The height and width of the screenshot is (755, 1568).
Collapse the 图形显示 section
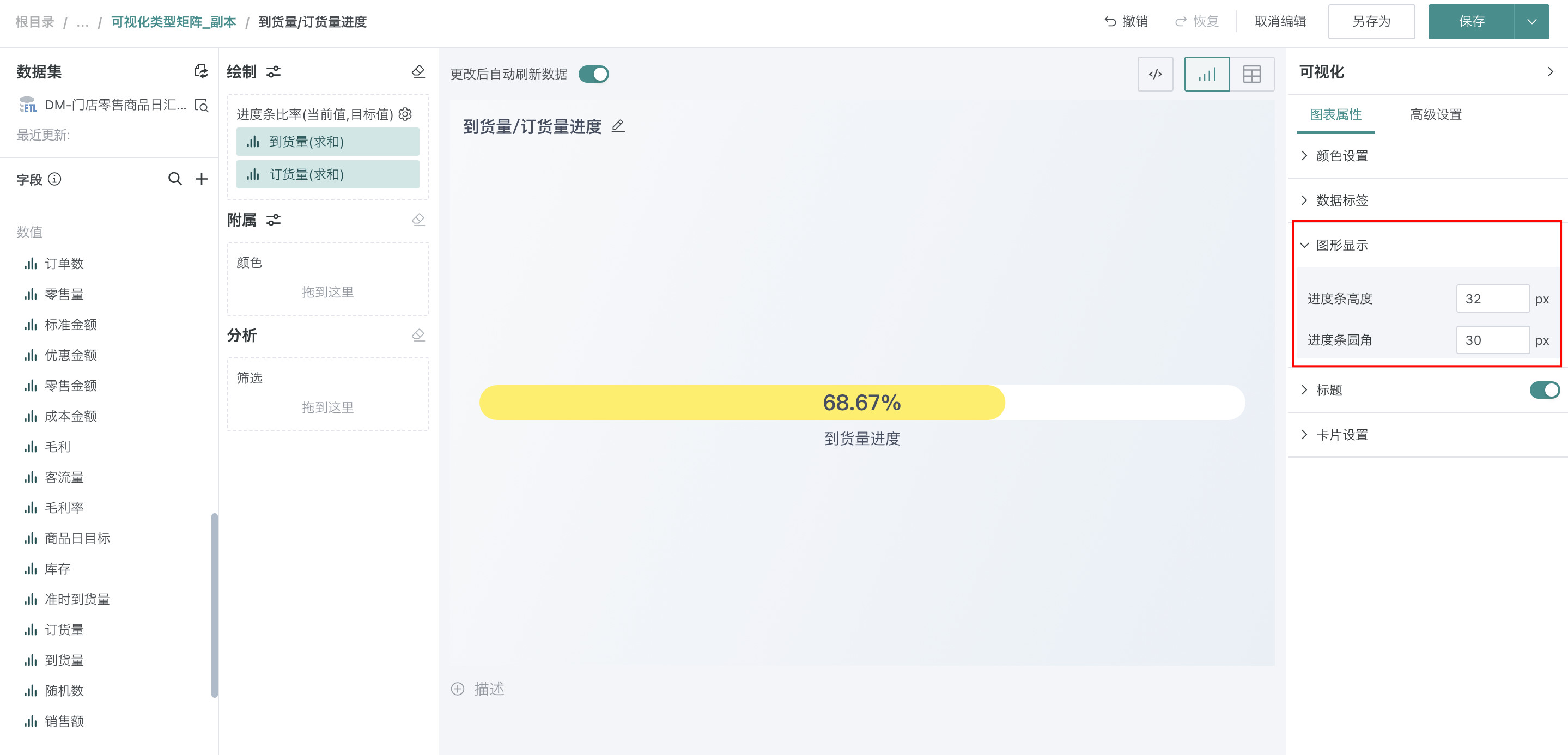coord(1341,245)
